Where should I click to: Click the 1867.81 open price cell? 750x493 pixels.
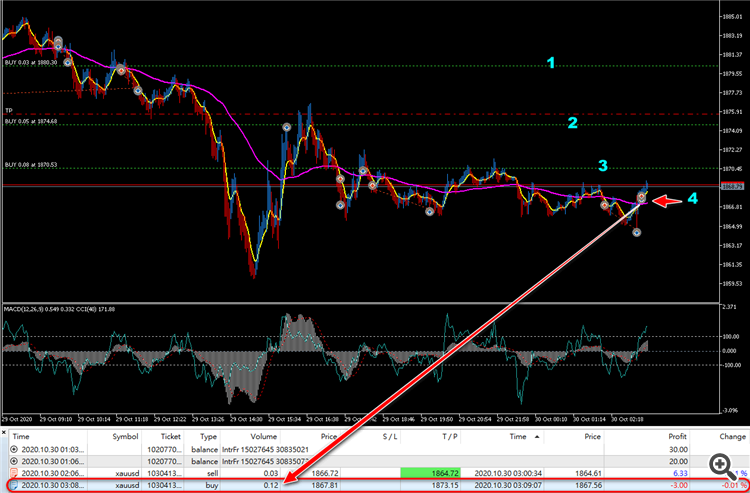click(x=324, y=485)
